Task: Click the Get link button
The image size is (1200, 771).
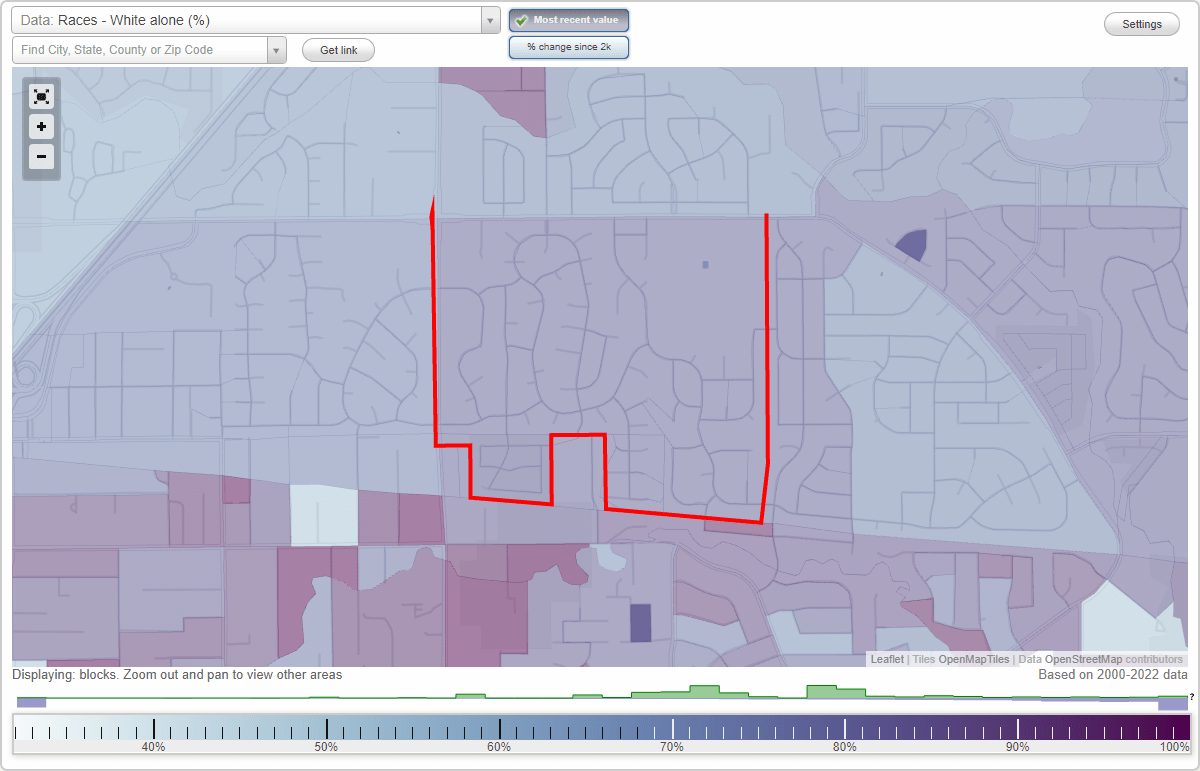Action: (337, 50)
